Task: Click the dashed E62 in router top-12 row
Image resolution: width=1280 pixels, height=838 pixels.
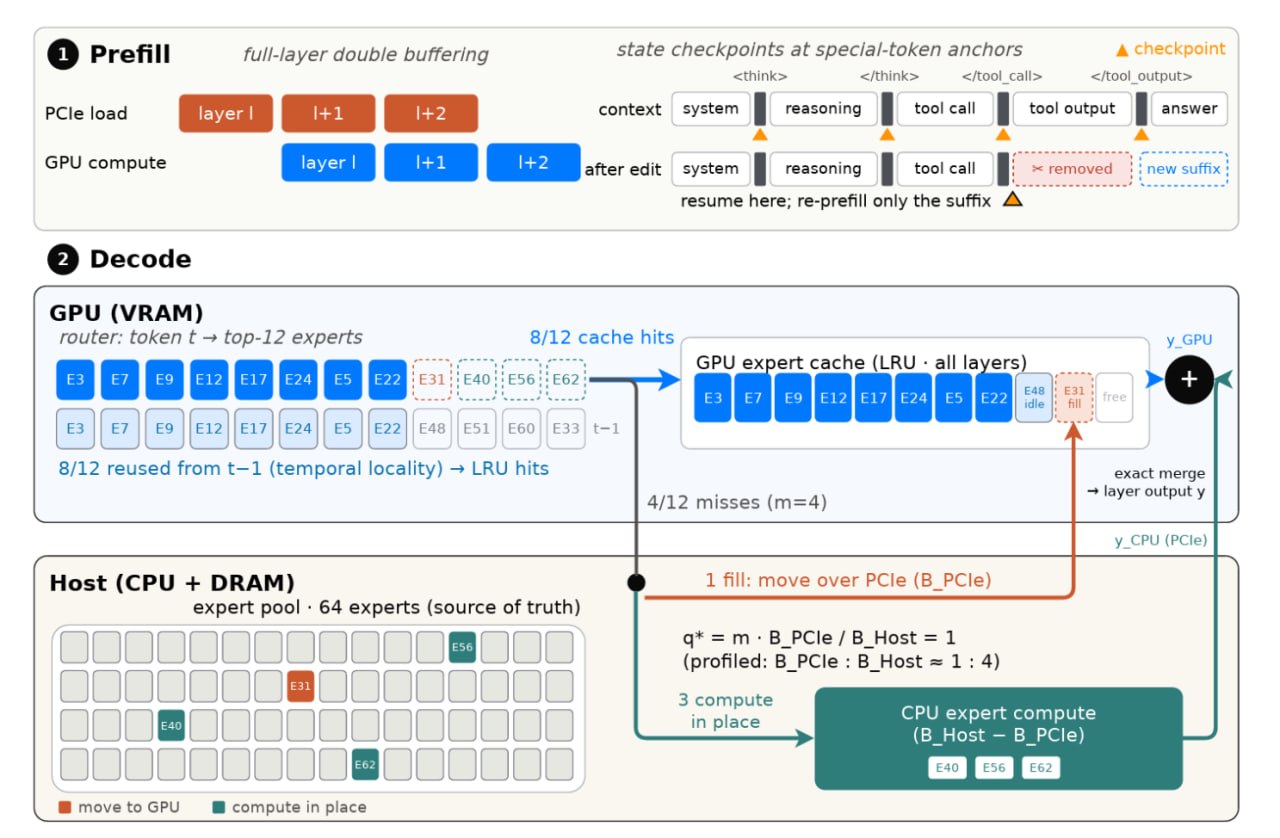Action: 566,379
